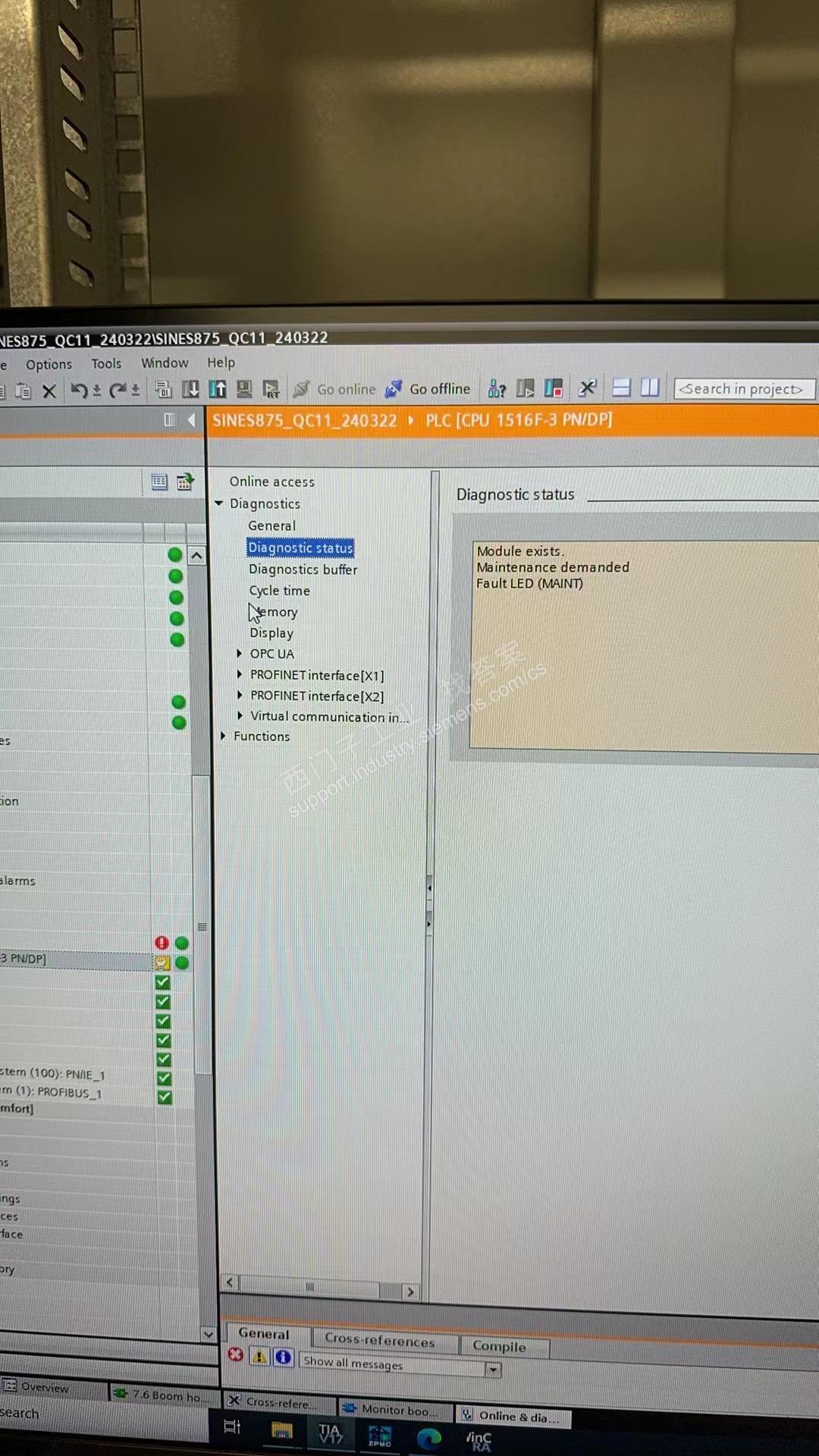The width and height of the screenshot is (819, 1456).
Task: Expand Virtual communication interface node
Action: click(240, 715)
